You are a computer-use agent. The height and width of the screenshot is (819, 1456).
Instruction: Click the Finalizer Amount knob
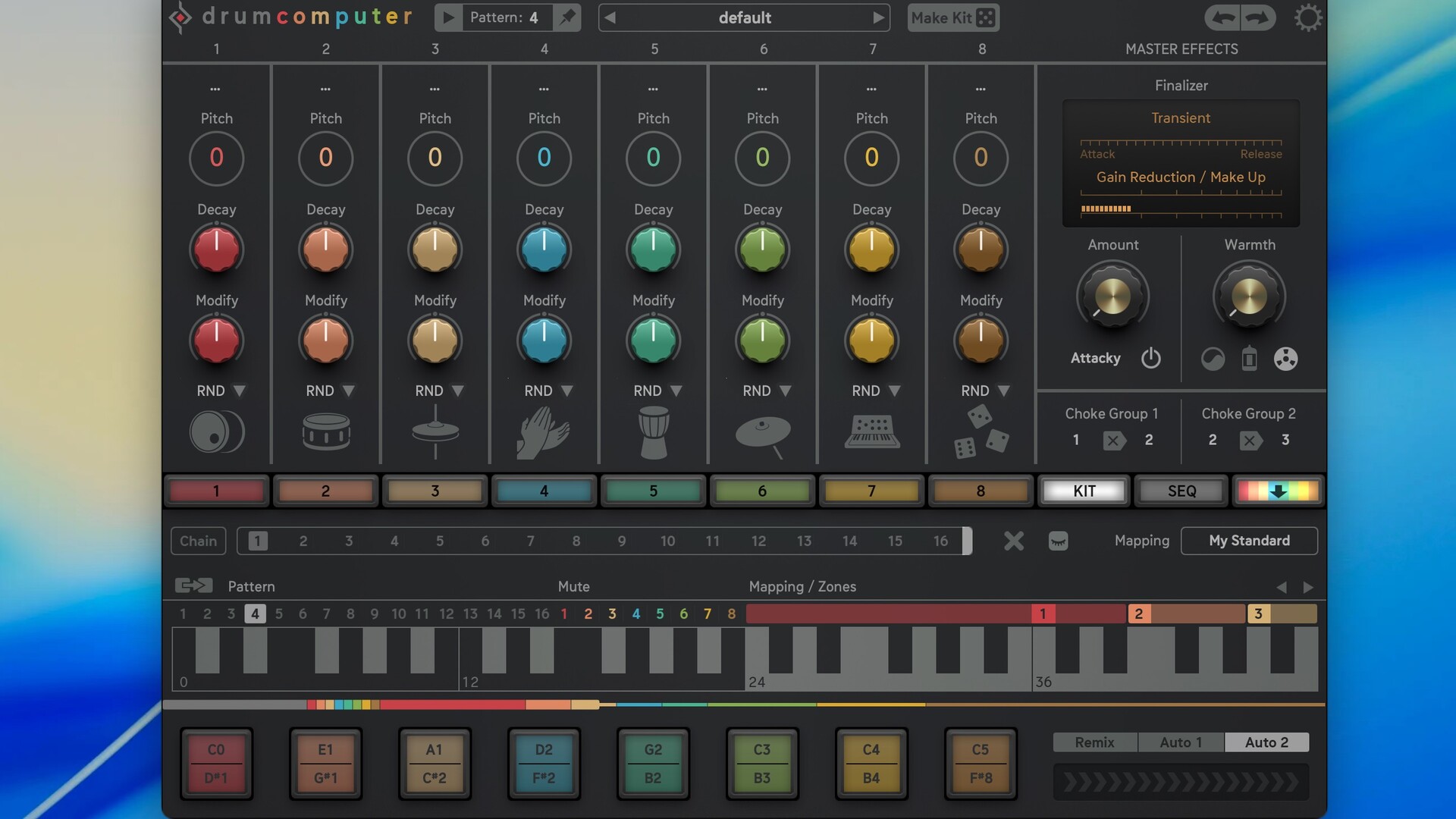[1112, 296]
